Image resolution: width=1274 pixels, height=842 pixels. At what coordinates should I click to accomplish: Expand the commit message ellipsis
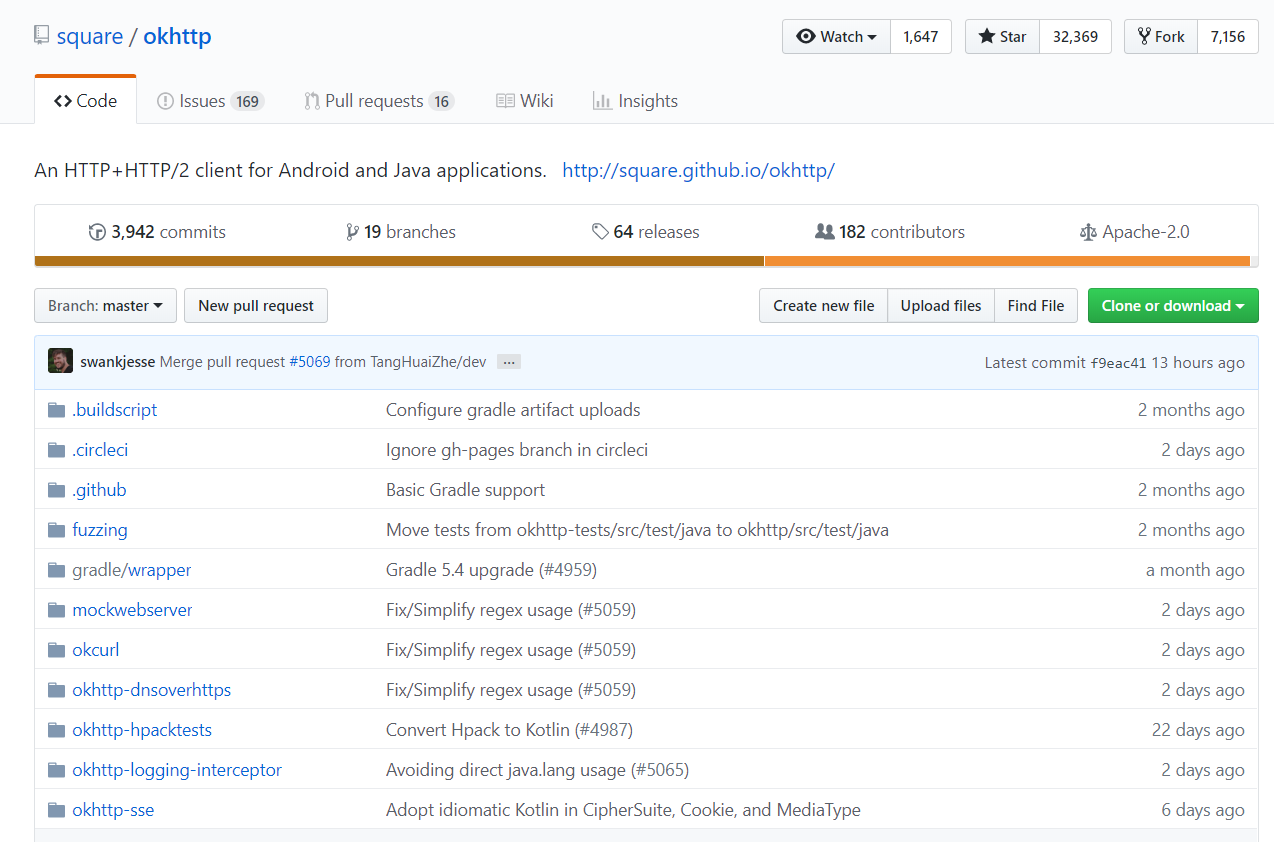click(509, 362)
